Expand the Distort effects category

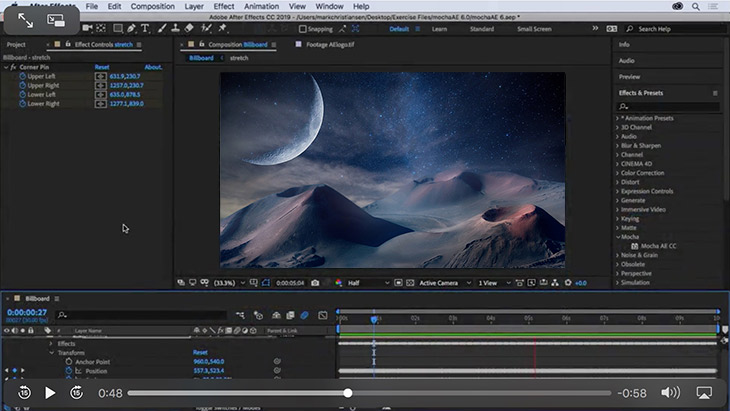[617, 182]
